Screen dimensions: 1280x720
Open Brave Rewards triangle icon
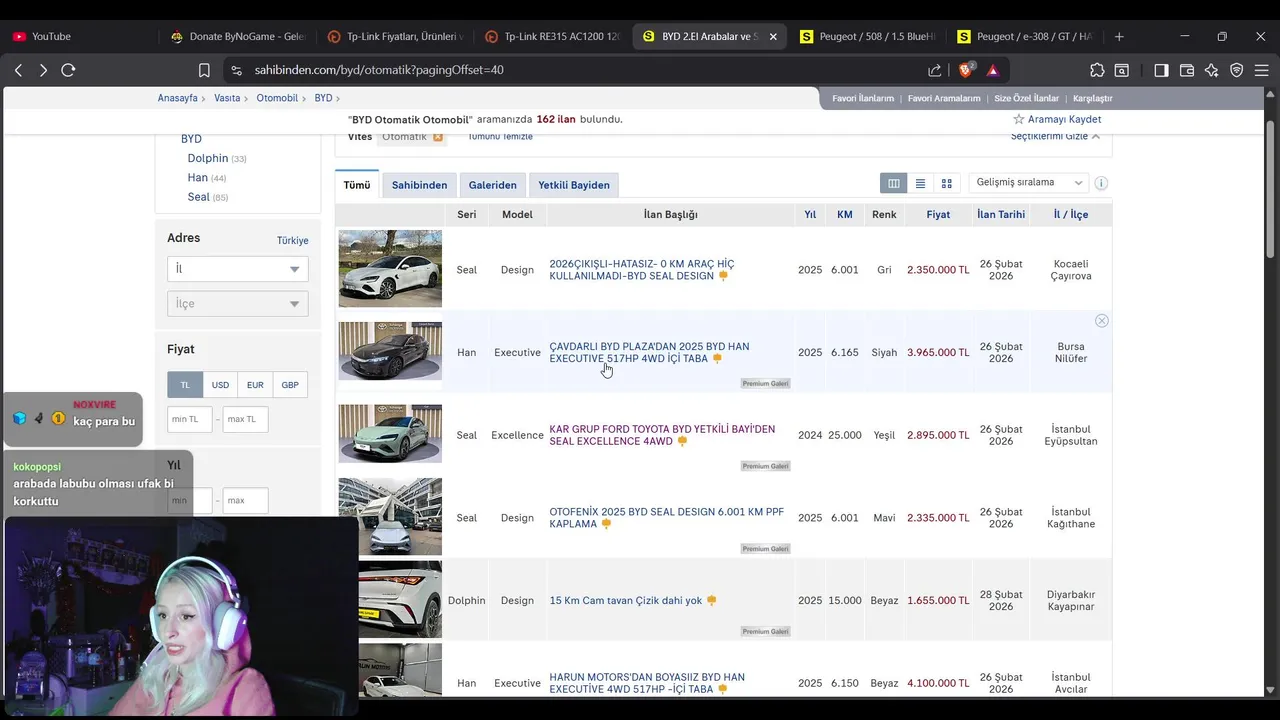point(993,70)
